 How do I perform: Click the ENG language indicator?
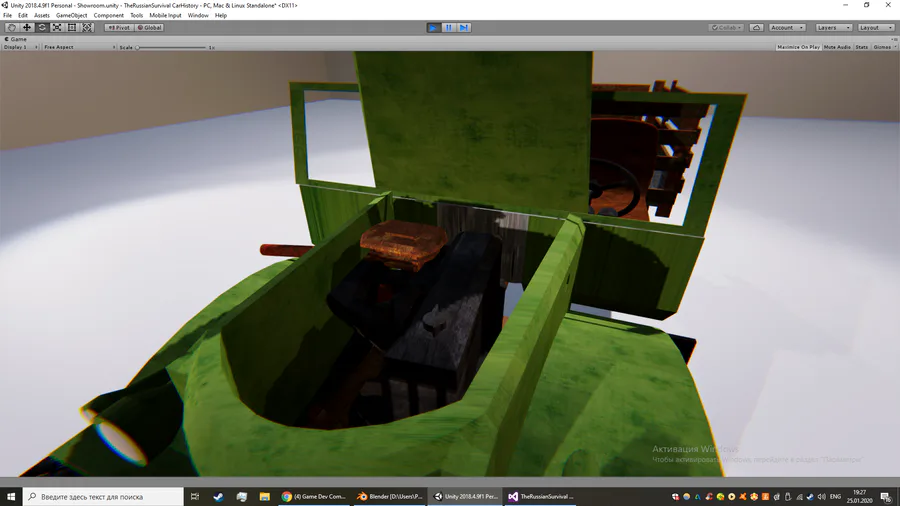[x=835, y=497]
